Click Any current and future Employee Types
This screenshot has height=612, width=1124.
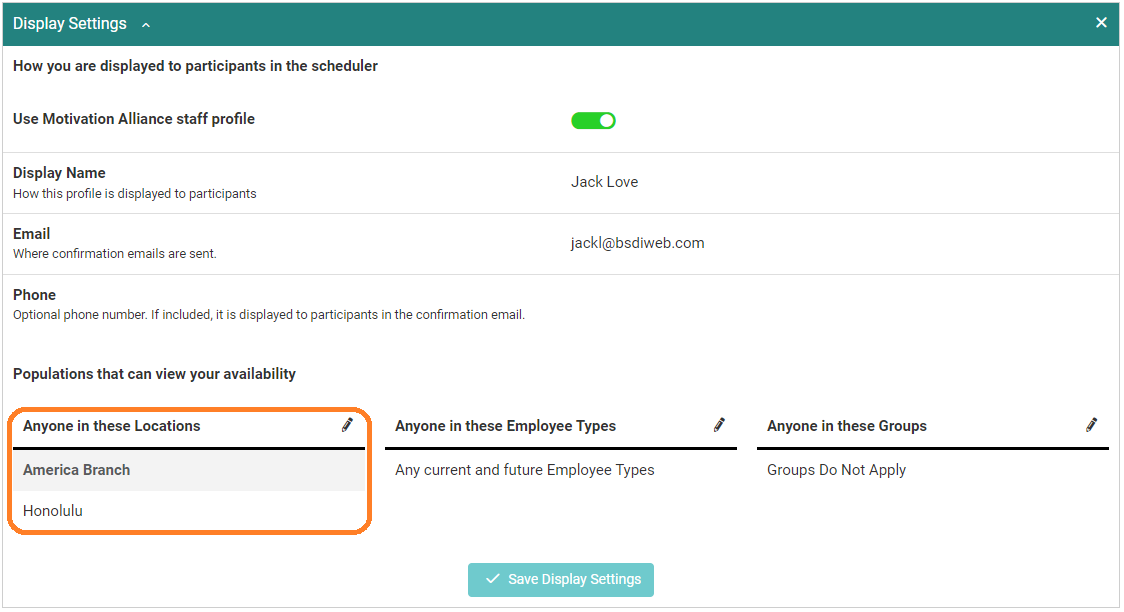point(524,470)
